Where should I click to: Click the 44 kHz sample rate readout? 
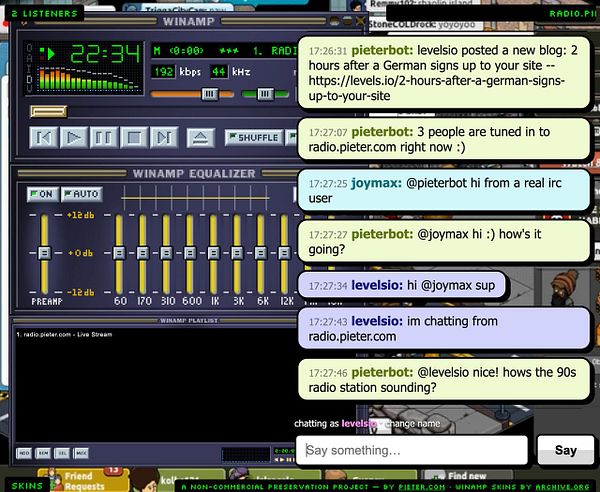(219, 72)
